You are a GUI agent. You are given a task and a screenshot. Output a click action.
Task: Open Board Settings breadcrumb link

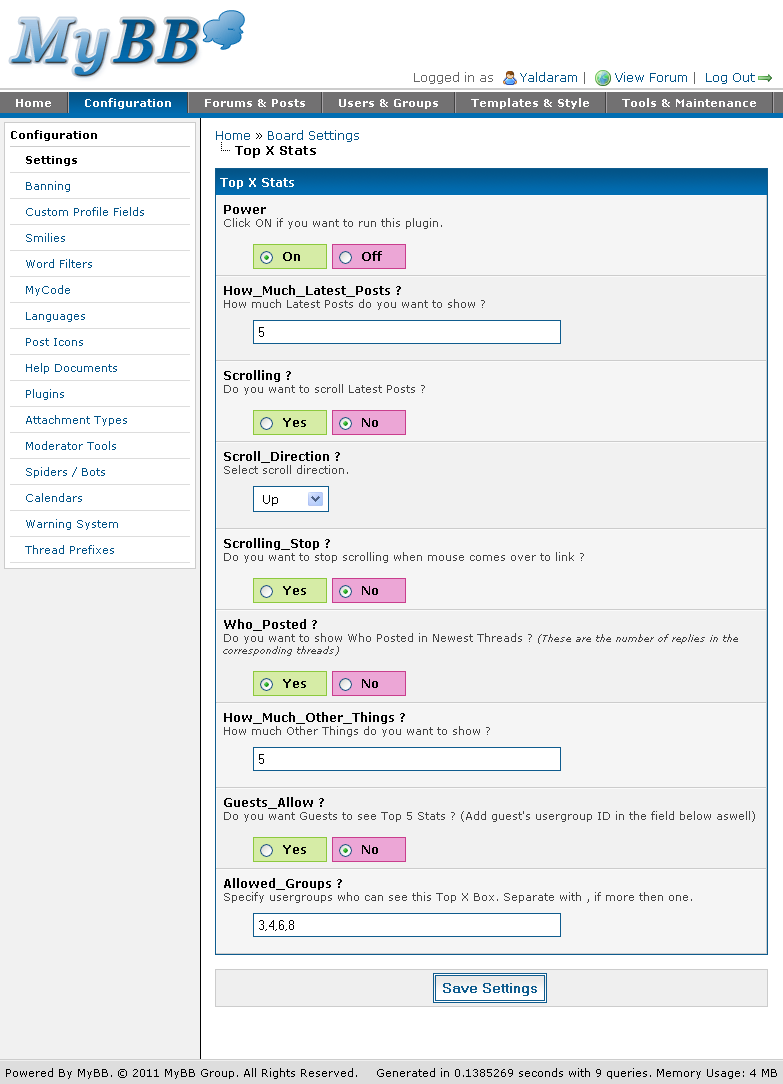[x=313, y=135]
